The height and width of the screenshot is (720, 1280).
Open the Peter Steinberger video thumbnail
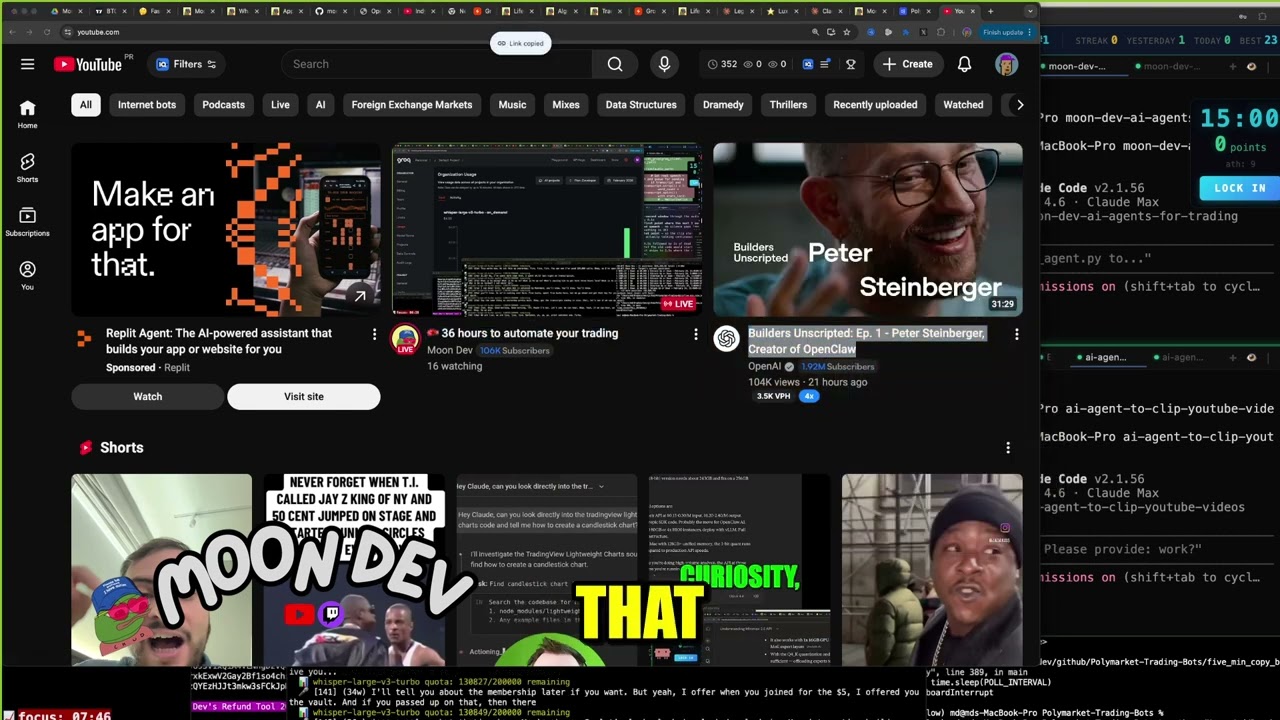(x=868, y=229)
